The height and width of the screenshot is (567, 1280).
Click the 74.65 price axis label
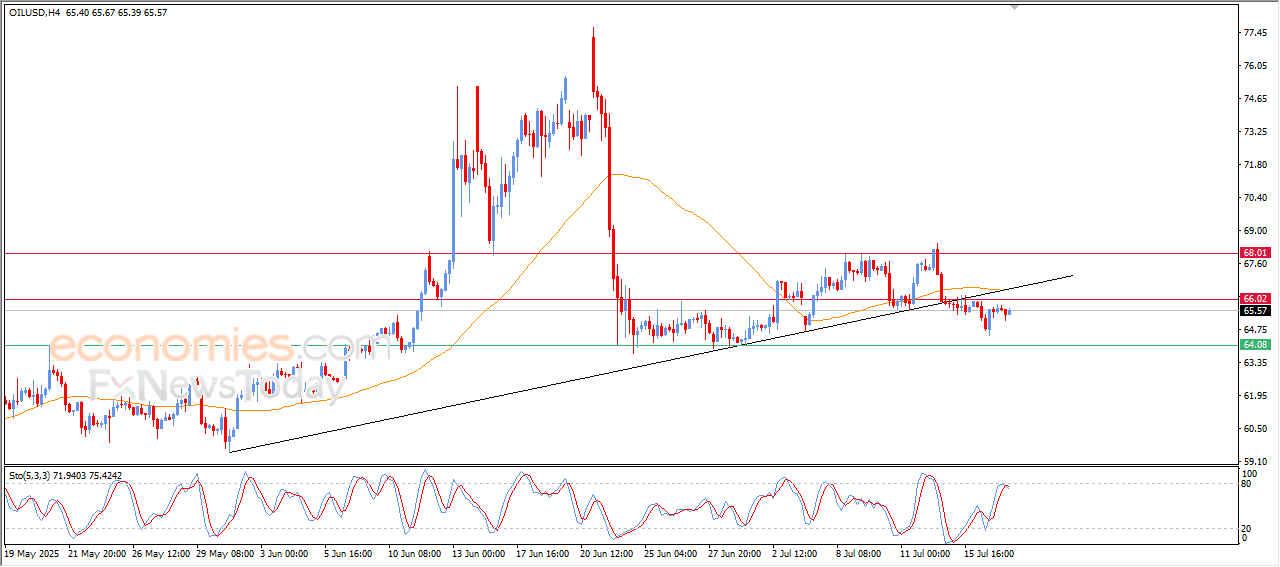coord(1256,99)
